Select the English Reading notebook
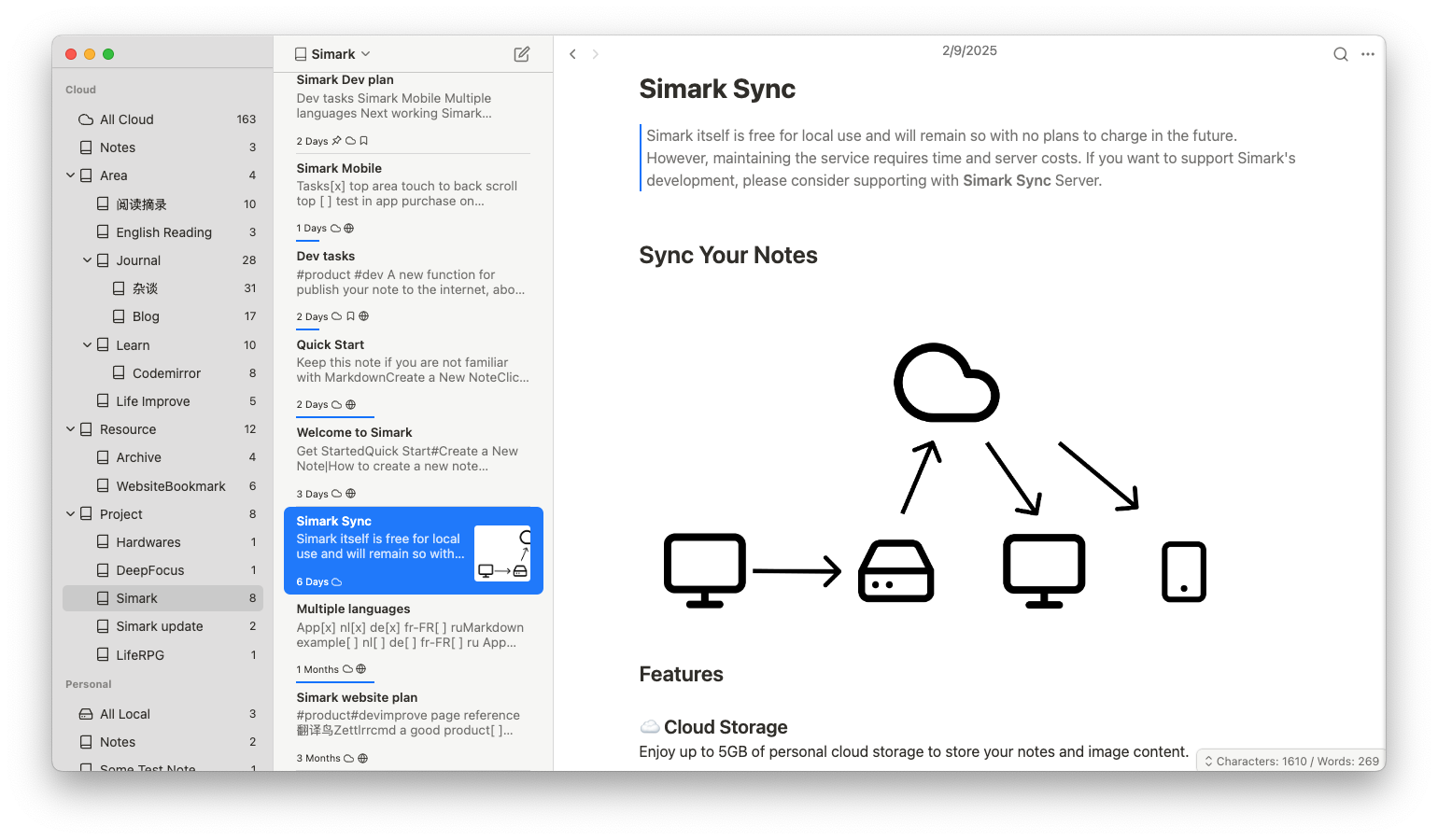 coord(163,232)
